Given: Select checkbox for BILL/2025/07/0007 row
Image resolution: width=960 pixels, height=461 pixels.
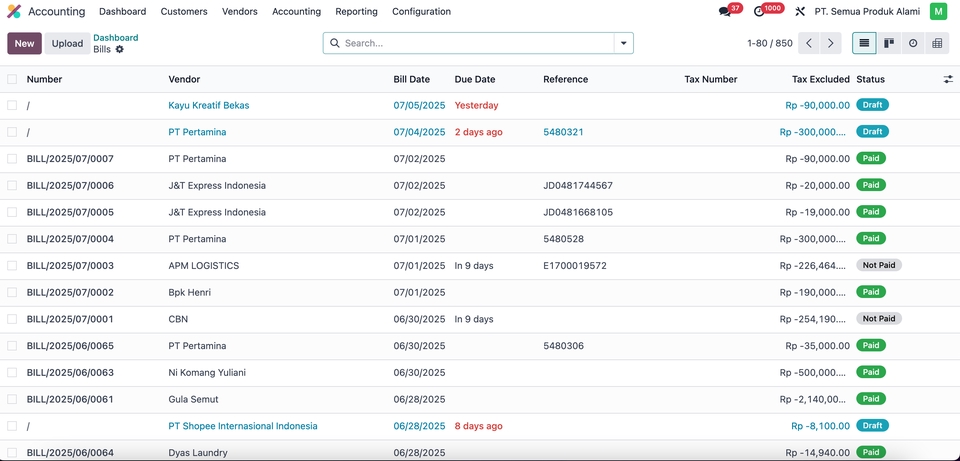Looking at the screenshot, I should point(12,158).
